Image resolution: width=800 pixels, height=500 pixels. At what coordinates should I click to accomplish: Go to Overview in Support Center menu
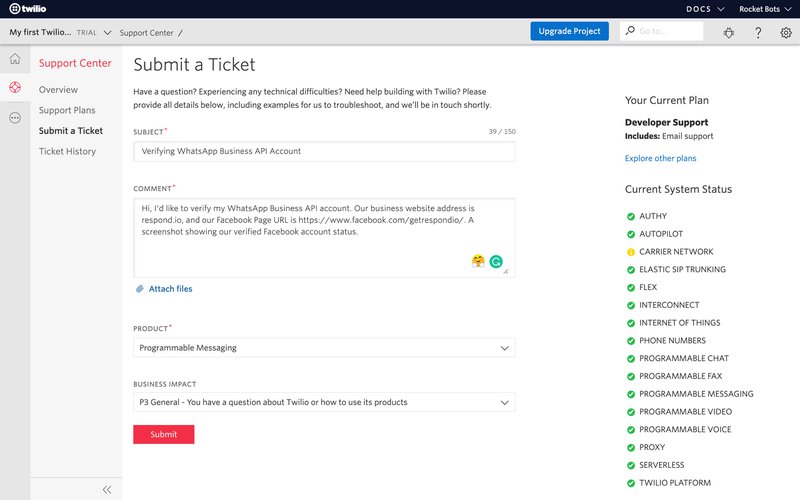(58, 90)
